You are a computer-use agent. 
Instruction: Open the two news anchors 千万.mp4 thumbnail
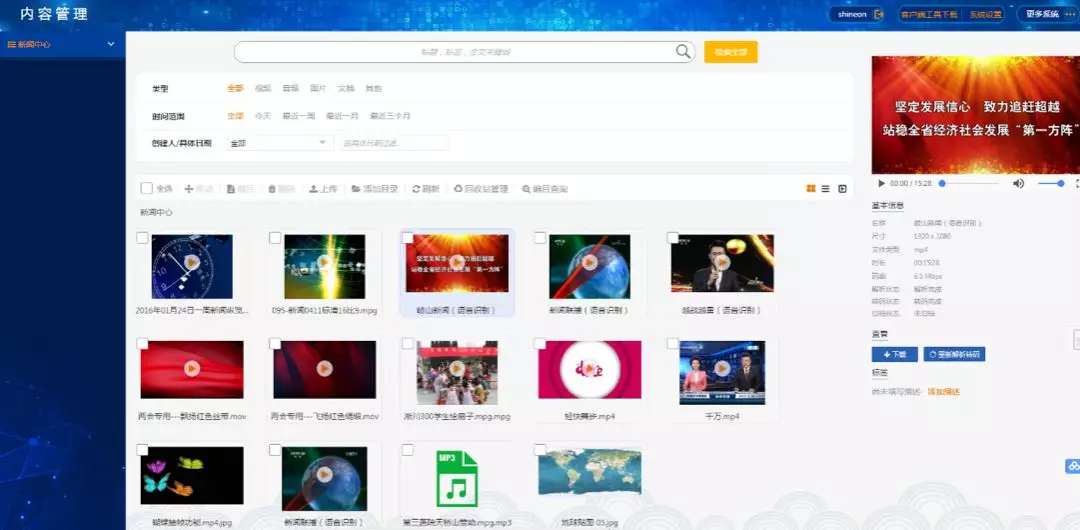723,372
